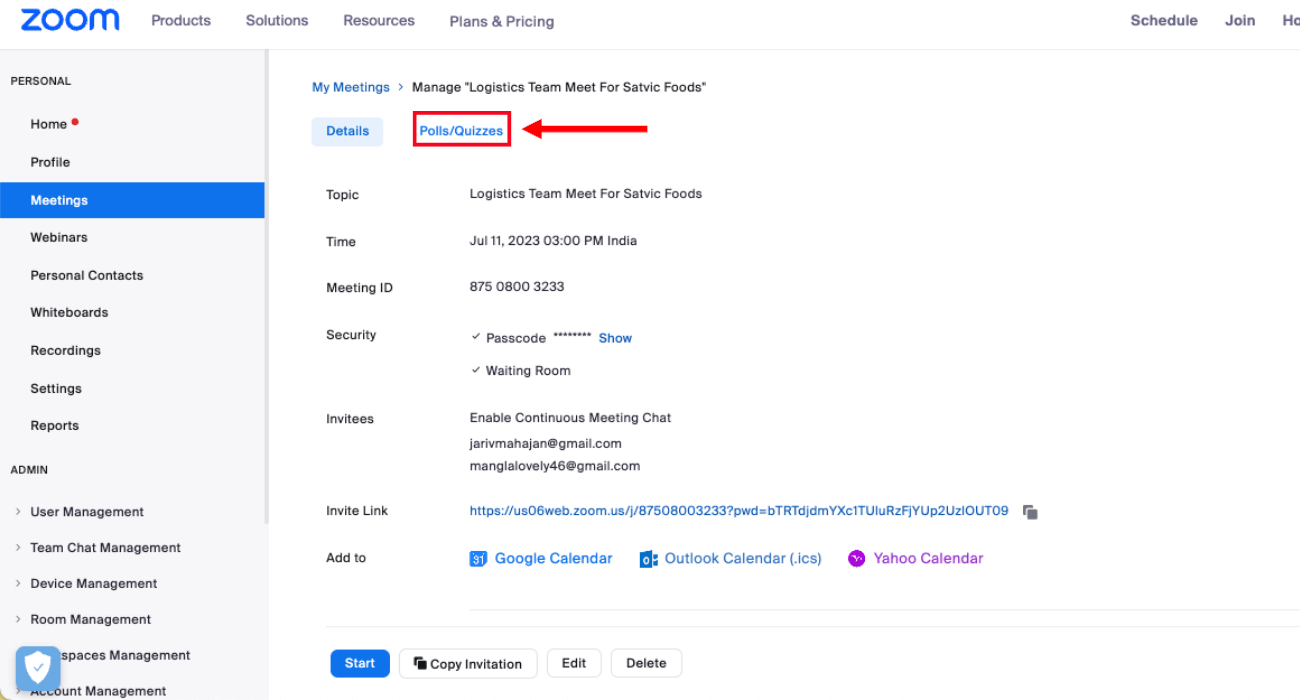Click the Outlook Calendar icon
The height and width of the screenshot is (700, 1300).
[648, 559]
